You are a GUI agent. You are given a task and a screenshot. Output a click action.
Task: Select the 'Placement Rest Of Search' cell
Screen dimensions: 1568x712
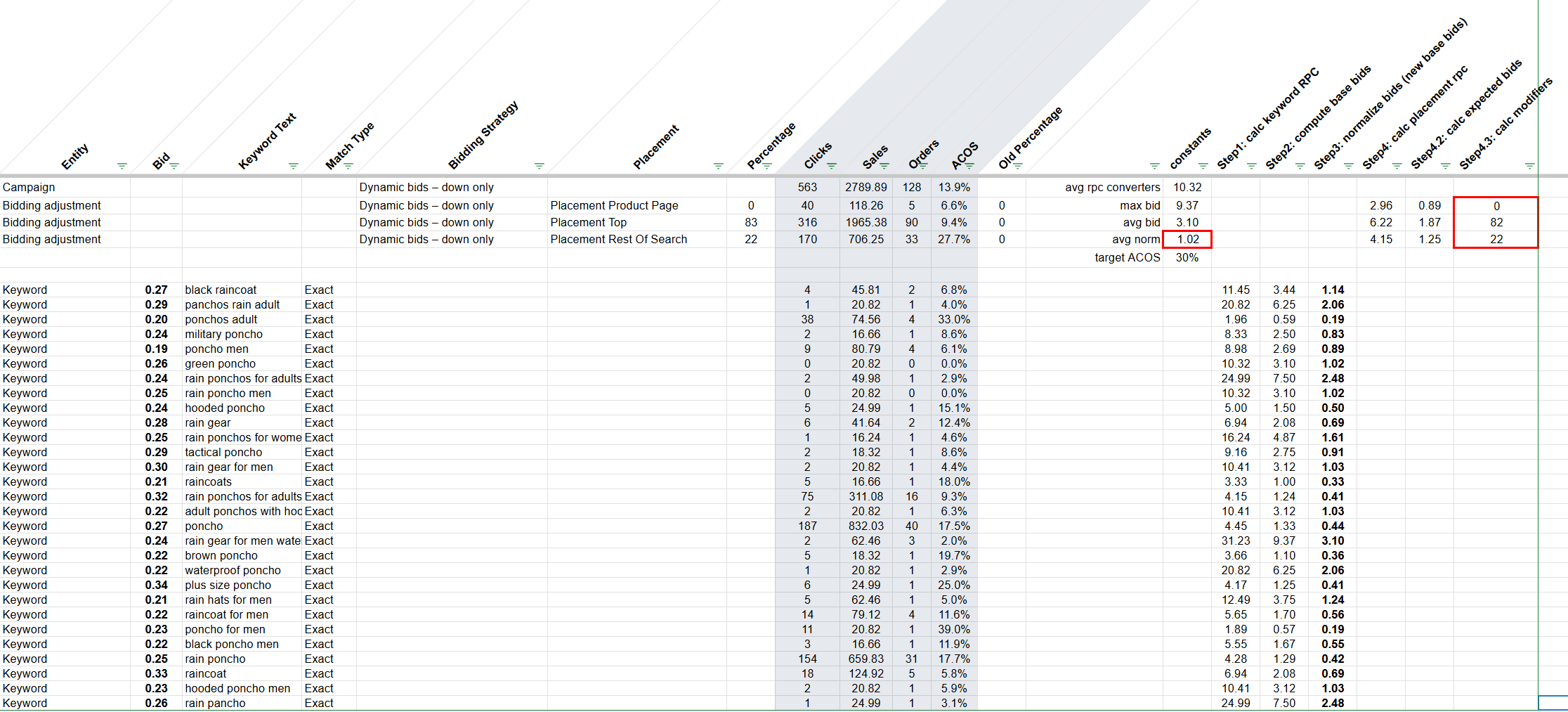coord(637,239)
